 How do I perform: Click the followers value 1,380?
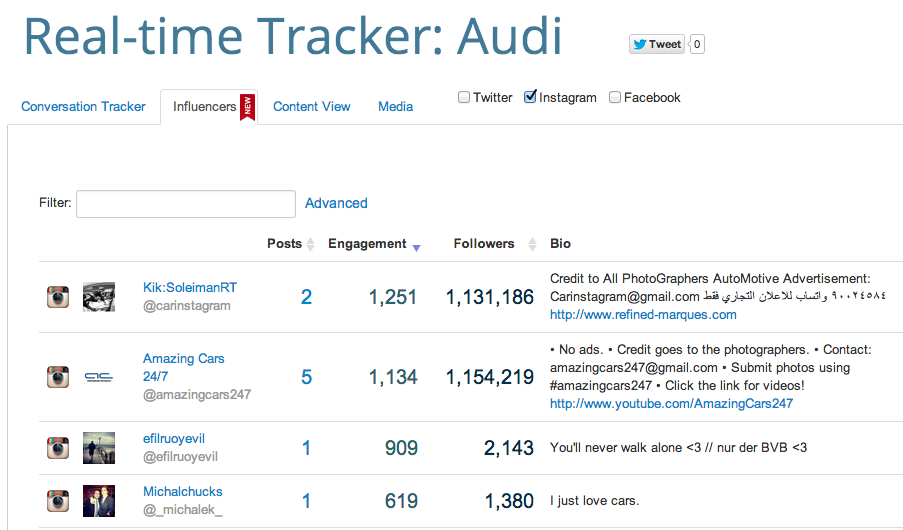pos(509,501)
